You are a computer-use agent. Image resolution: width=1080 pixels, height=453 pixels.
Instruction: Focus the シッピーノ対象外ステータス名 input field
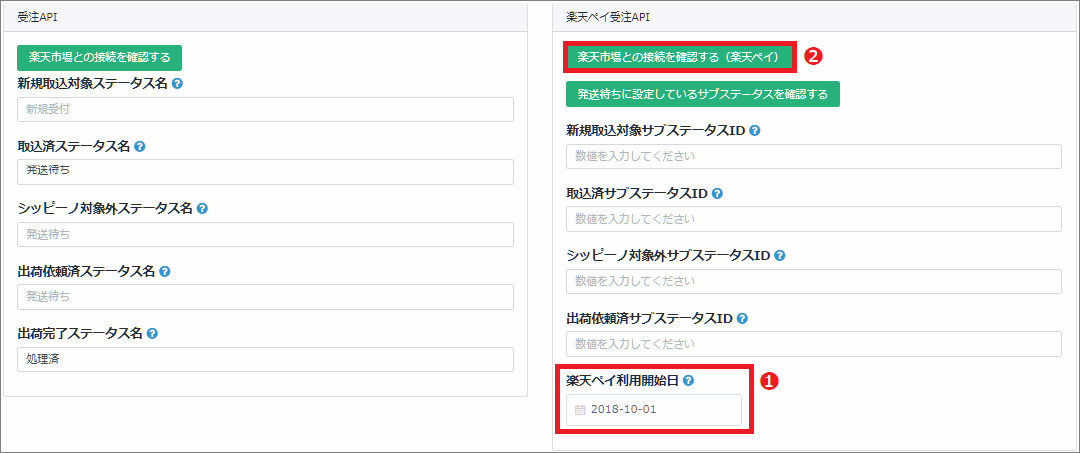[266, 234]
